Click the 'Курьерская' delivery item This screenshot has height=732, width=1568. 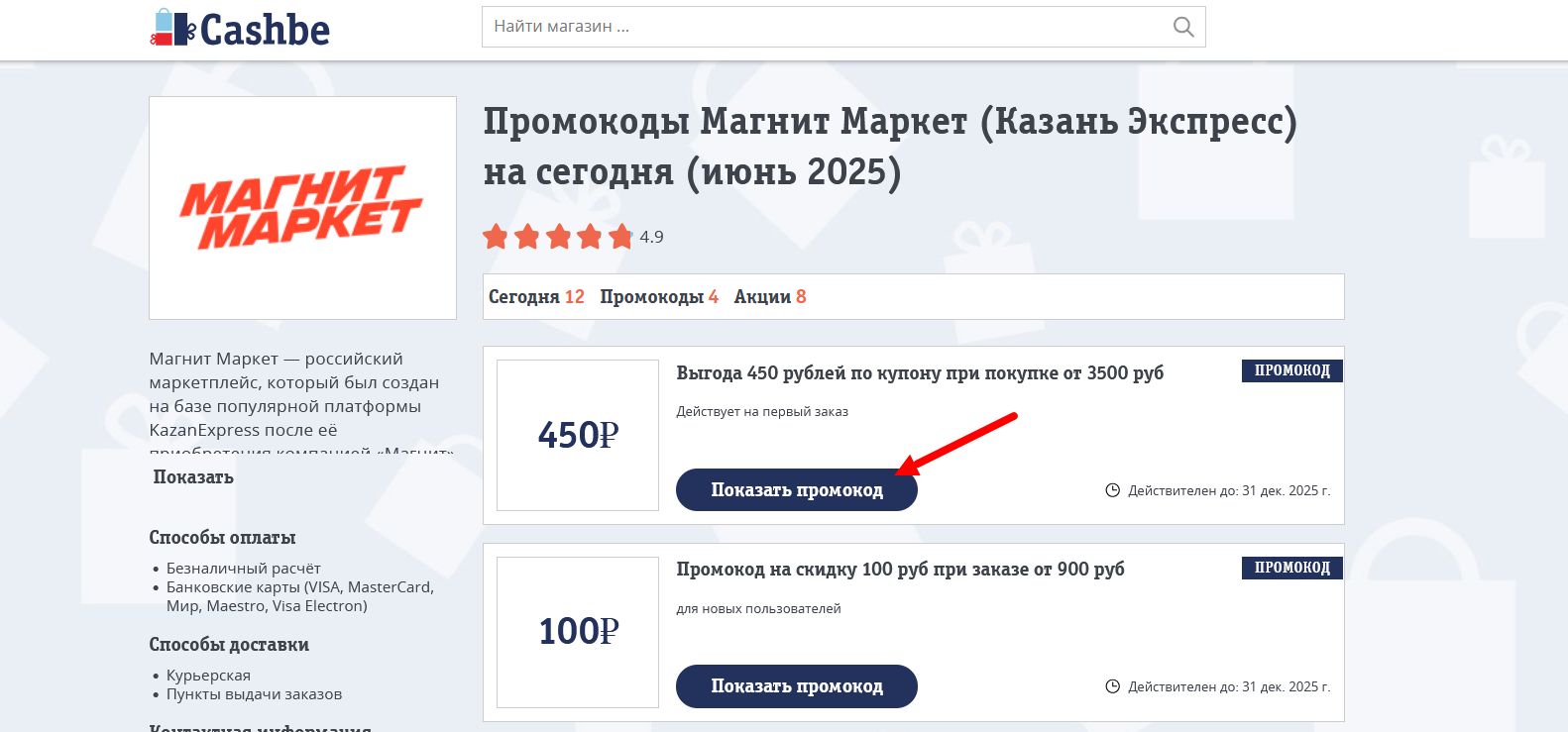coord(208,676)
